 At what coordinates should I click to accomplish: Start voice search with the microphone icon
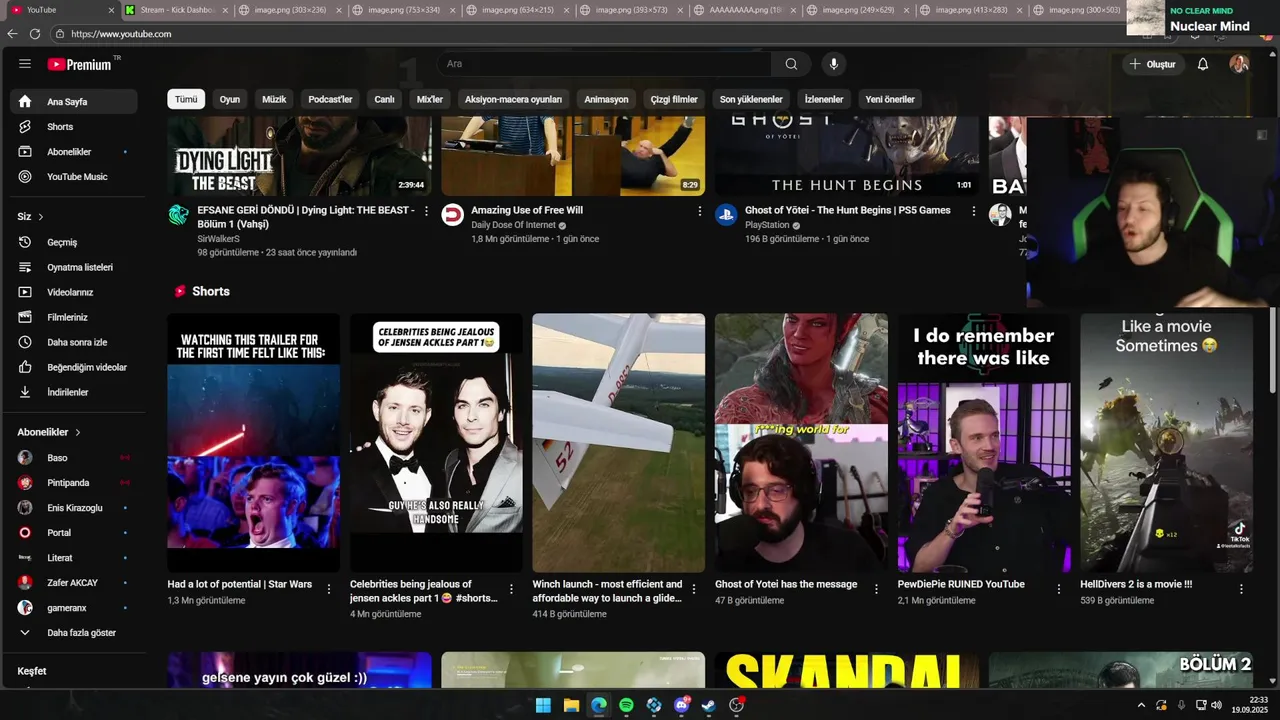click(833, 64)
